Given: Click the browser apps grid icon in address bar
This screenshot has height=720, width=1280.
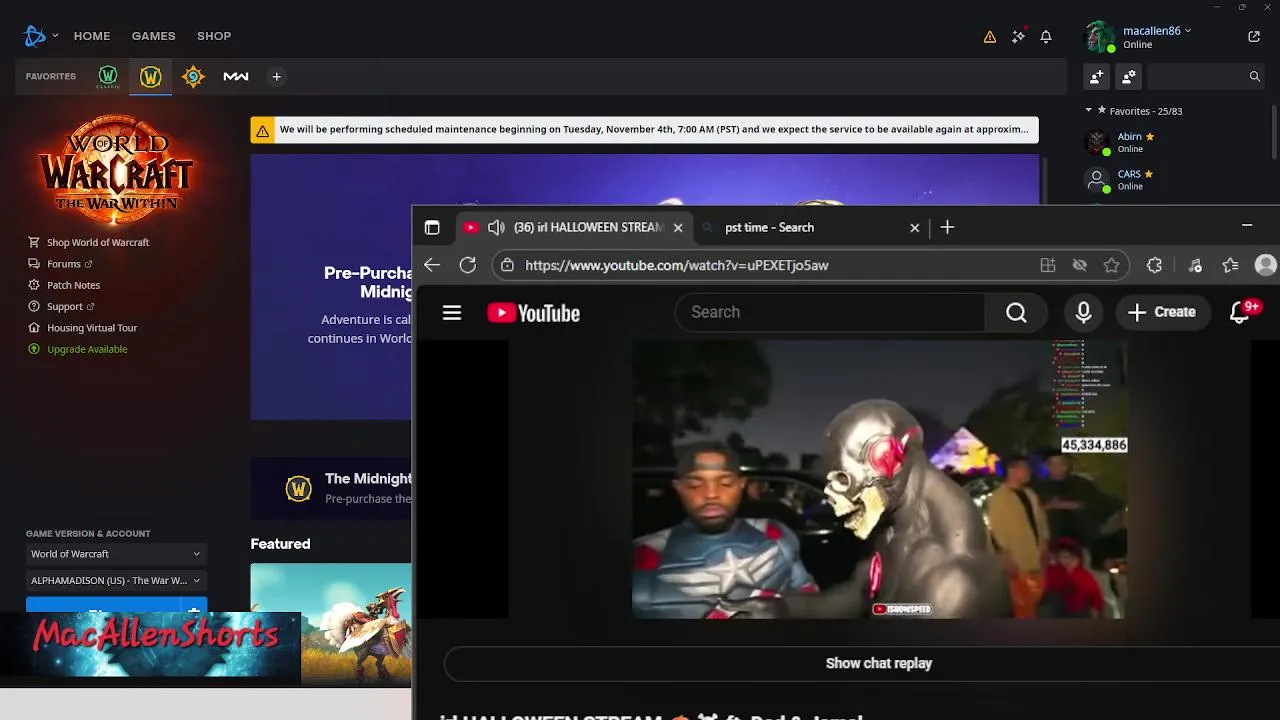Looking at the screenshot, I should pos(1048,265).
